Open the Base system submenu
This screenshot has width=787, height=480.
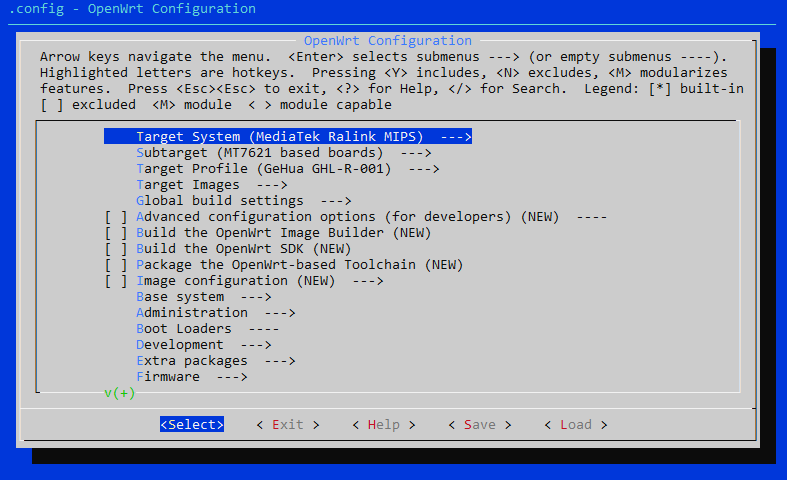click(203, 297)
